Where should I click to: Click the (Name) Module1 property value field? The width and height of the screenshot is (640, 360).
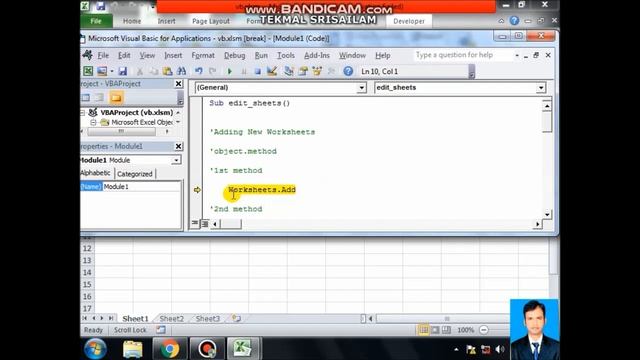(x=141, y=187)
